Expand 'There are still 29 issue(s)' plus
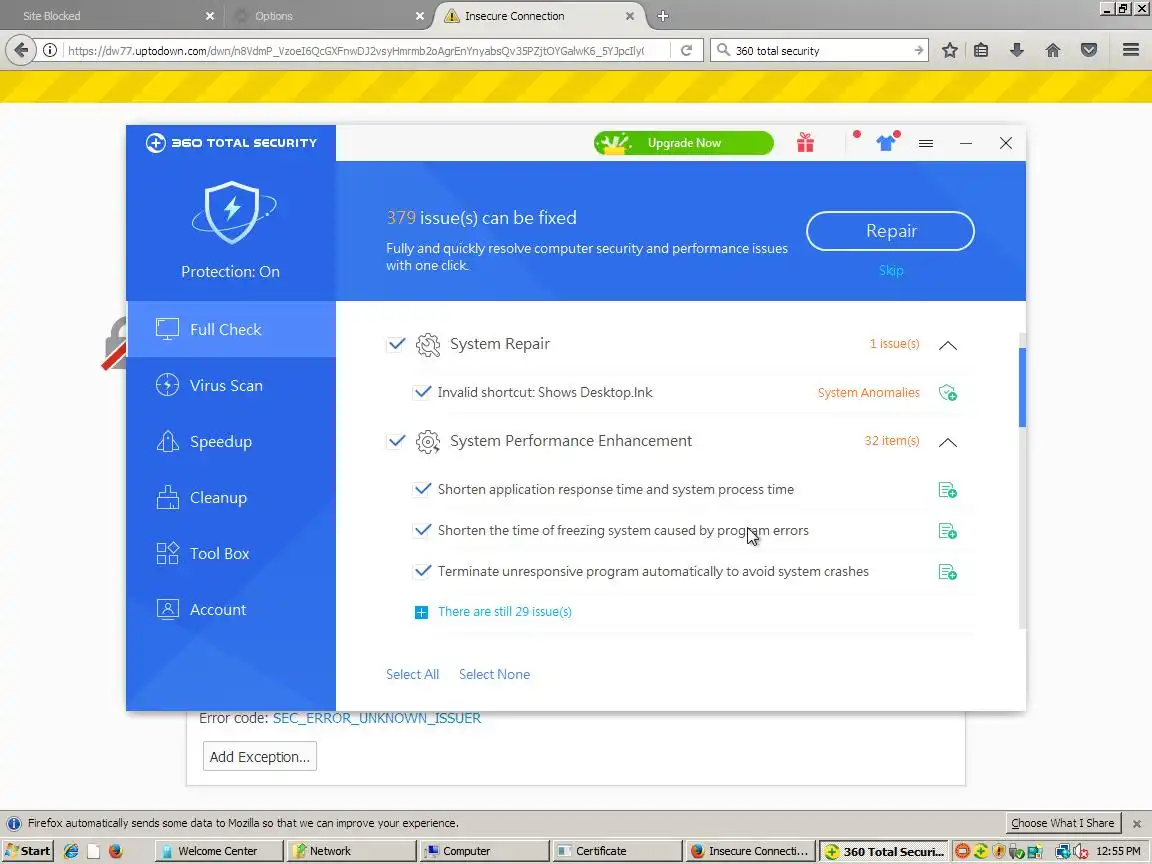The height and width of the screenshot is (864, 1152). (x=421, y=612)
